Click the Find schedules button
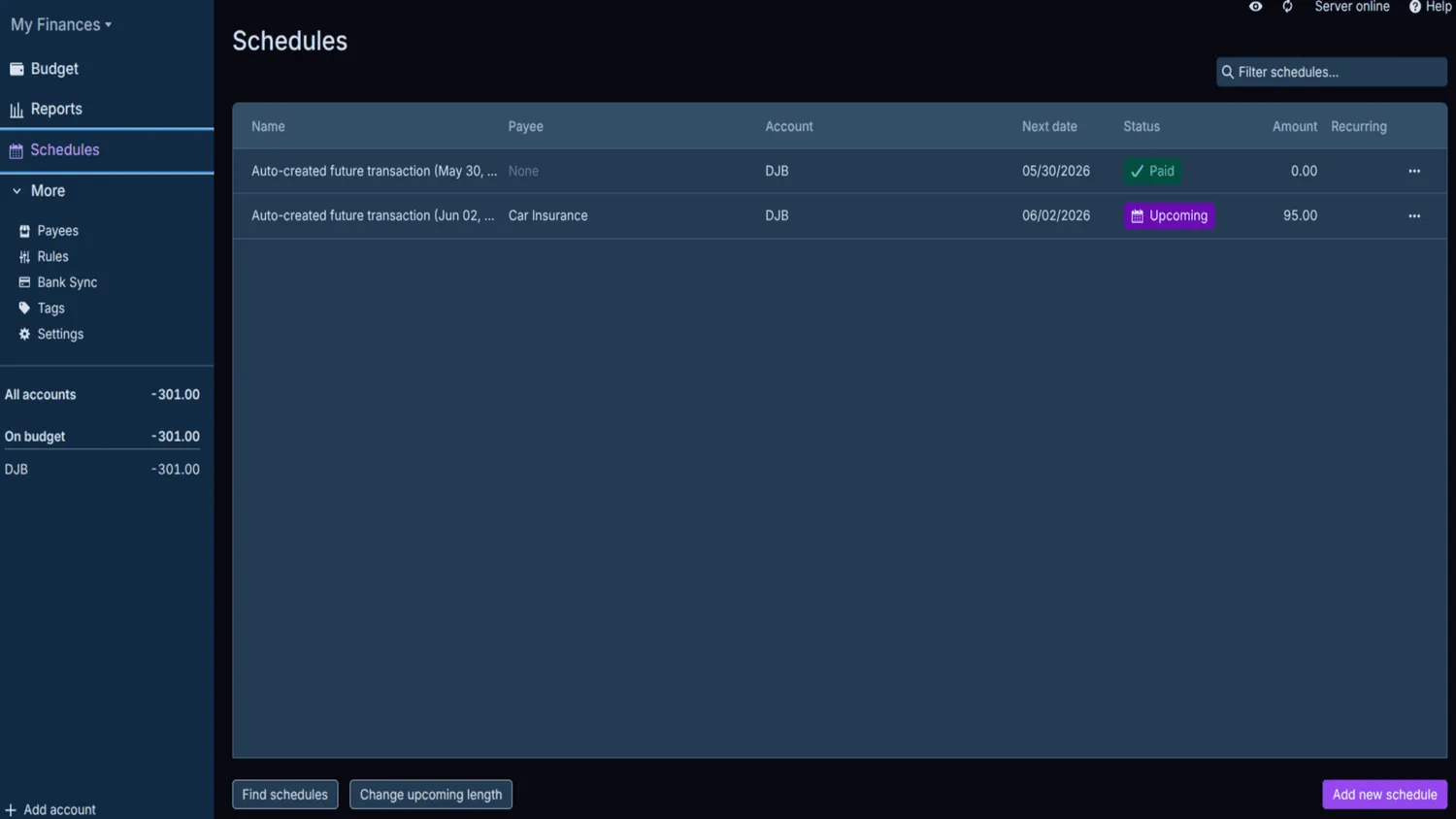The height and width of the screenshot is (819, 1456). pos(285,795)
